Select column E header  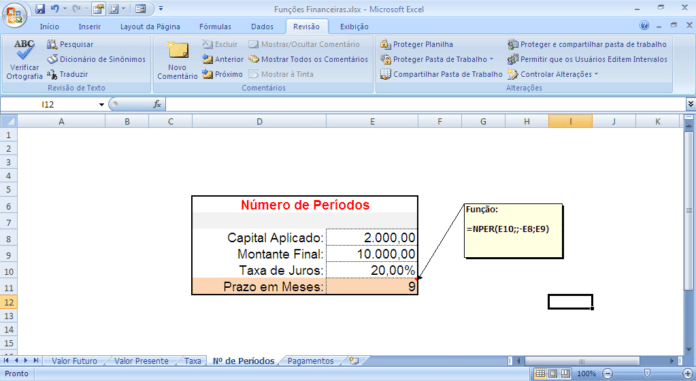[372, 122]
